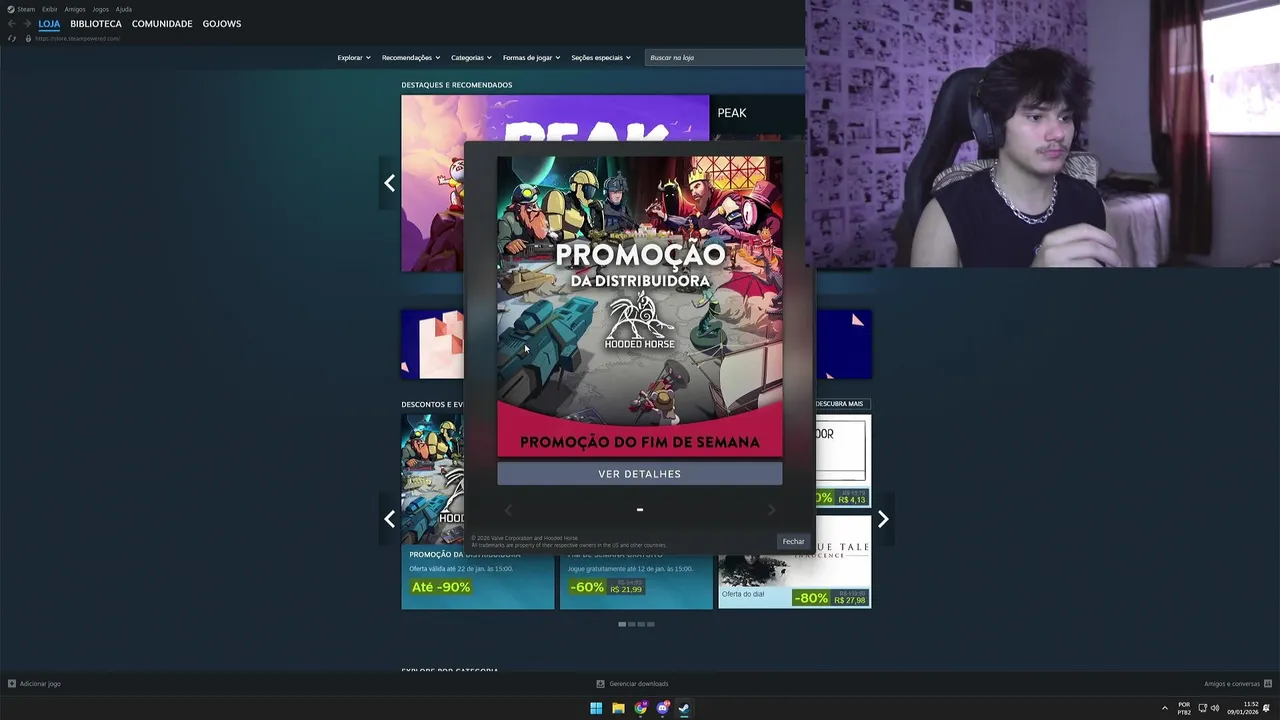Click the discounts carousel left arrow
The height and width of the screenshot is (720, 1280).
click(389, 519)
